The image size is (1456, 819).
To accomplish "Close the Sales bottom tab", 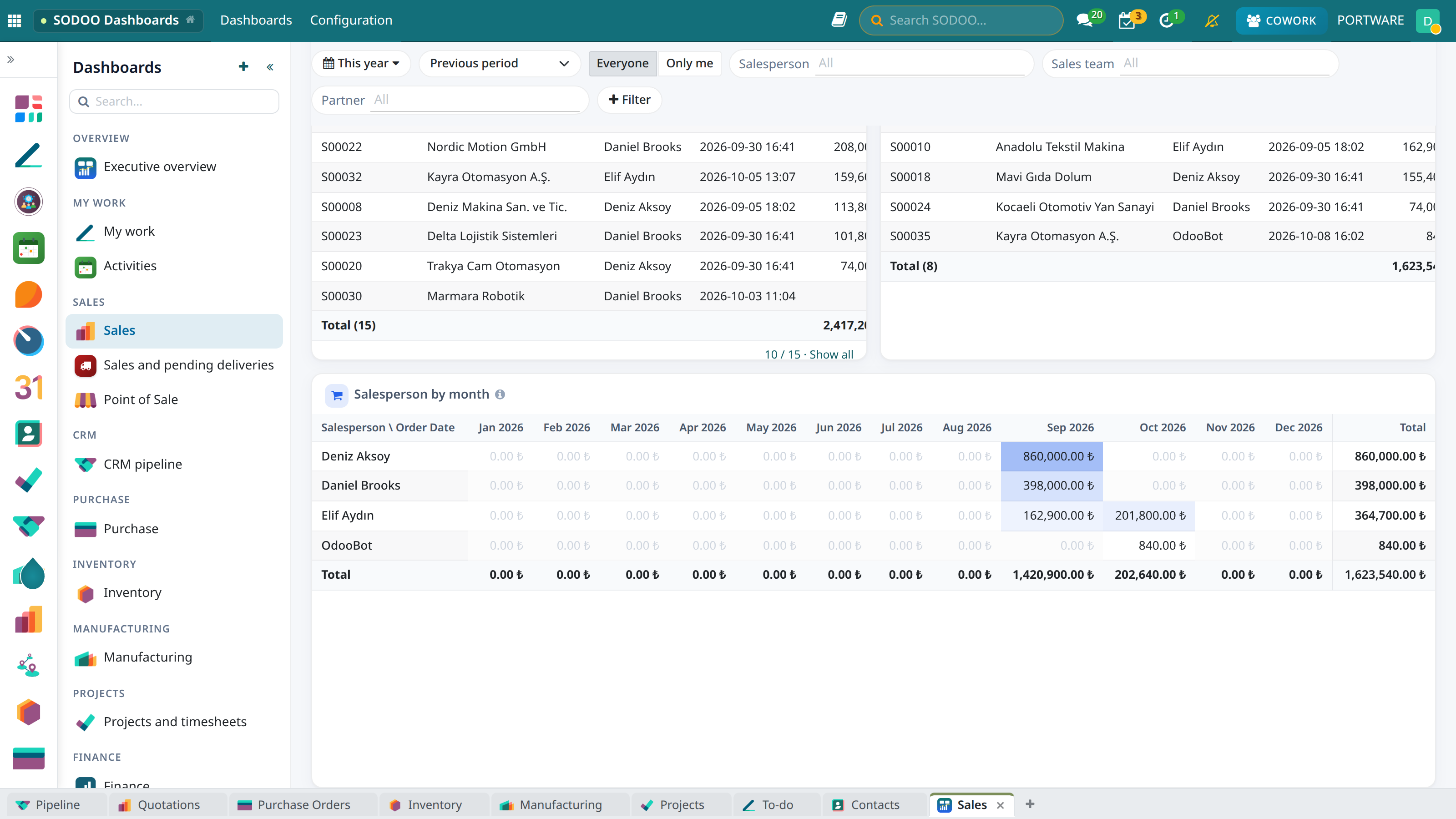I will point(1001,805).
